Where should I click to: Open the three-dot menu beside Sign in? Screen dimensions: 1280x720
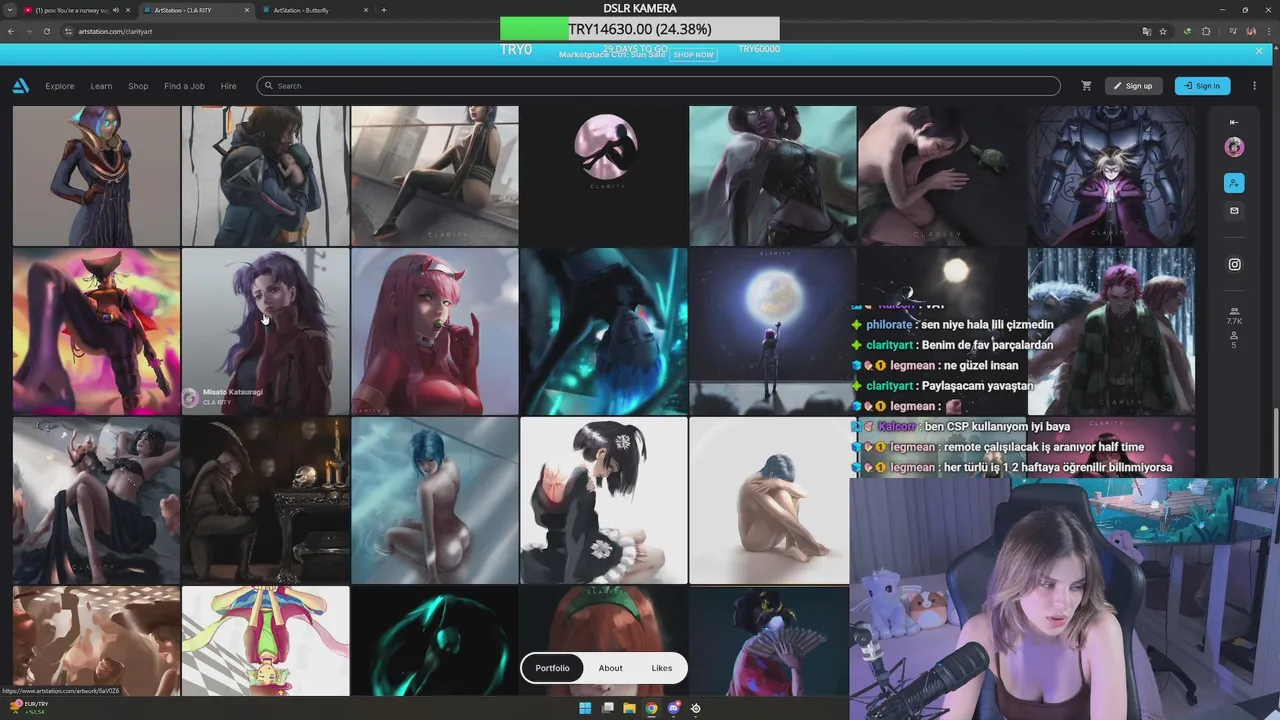pos(1254,86)
